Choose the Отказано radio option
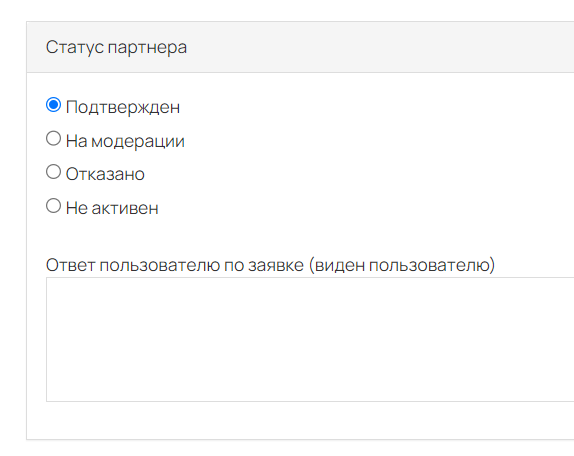 pyautogui.click(x=53, y=172)
